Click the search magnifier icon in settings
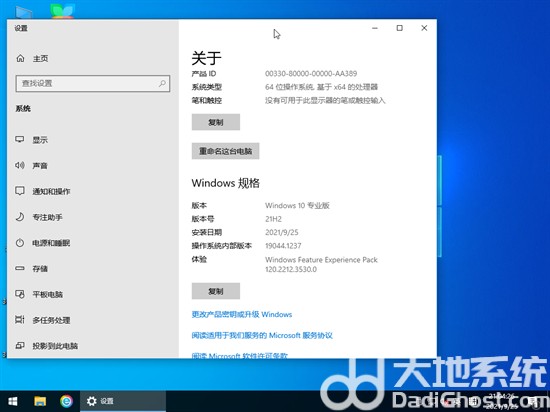Image resolution: width=550 pixels, height=412 pixels. pos(162,83)
